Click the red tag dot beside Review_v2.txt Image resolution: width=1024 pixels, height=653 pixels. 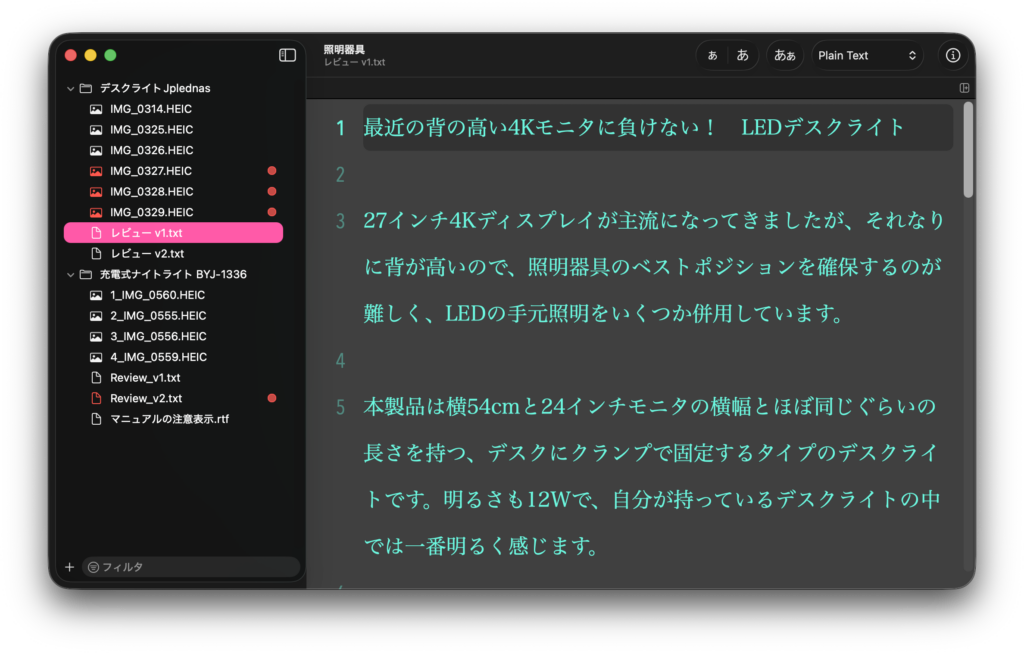click(272, 398)
